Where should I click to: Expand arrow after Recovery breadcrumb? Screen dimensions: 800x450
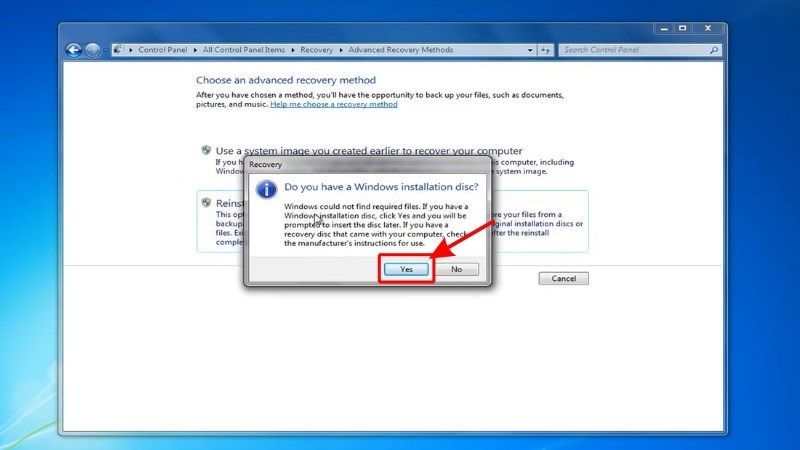click(x=341, y=50)
